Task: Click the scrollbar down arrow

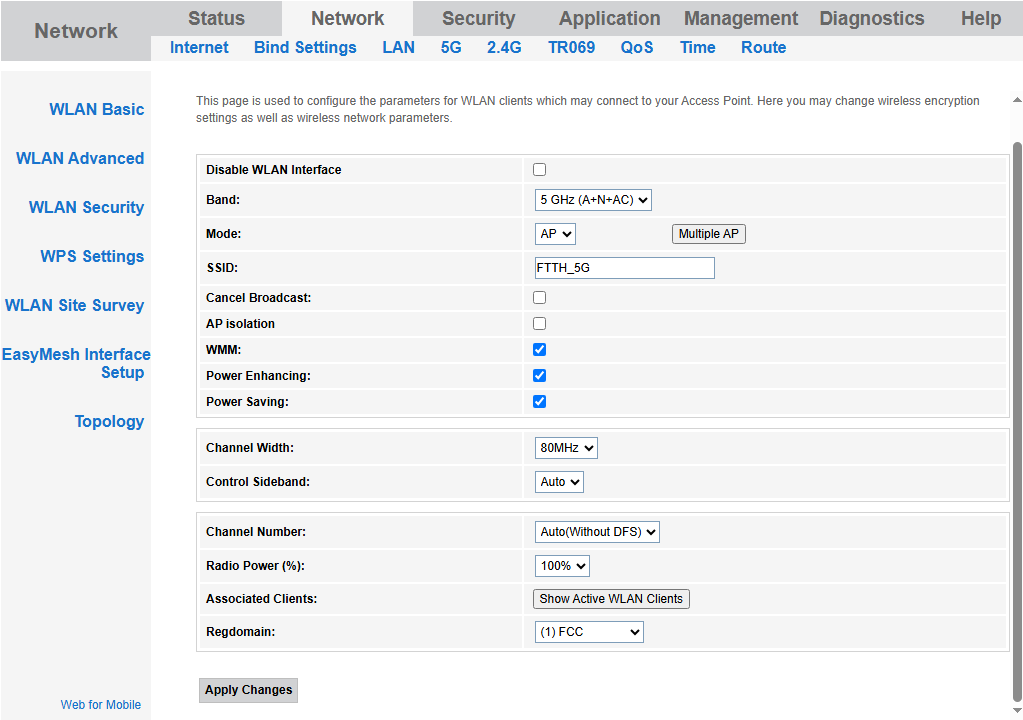Action: tap(1017, 710)
